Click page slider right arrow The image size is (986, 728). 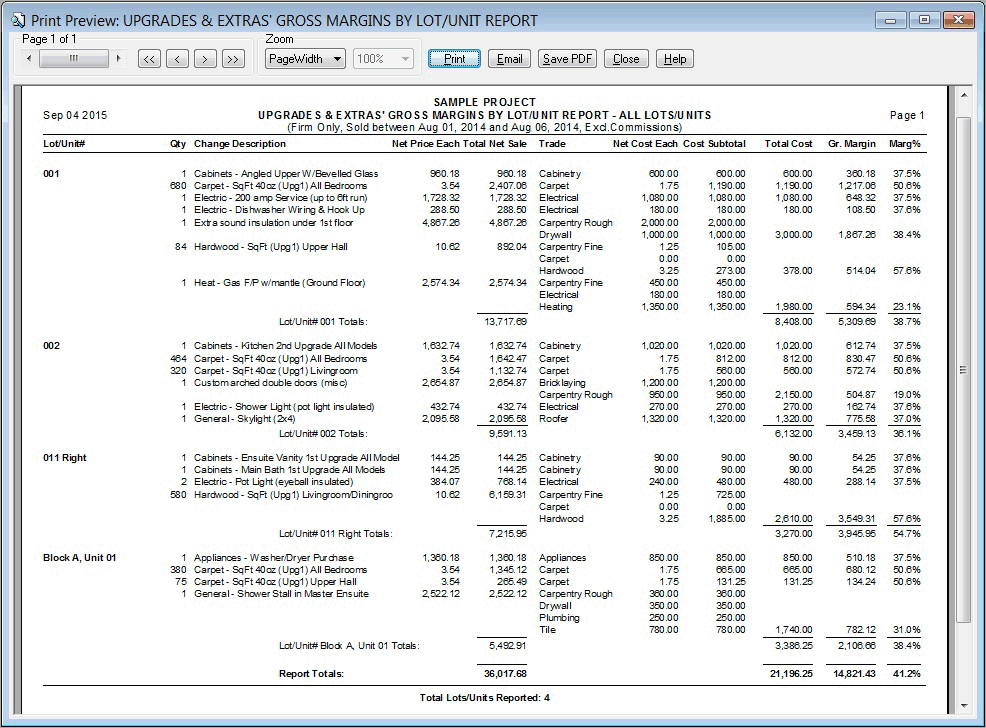pyautogui.click(x=118, y=58)
